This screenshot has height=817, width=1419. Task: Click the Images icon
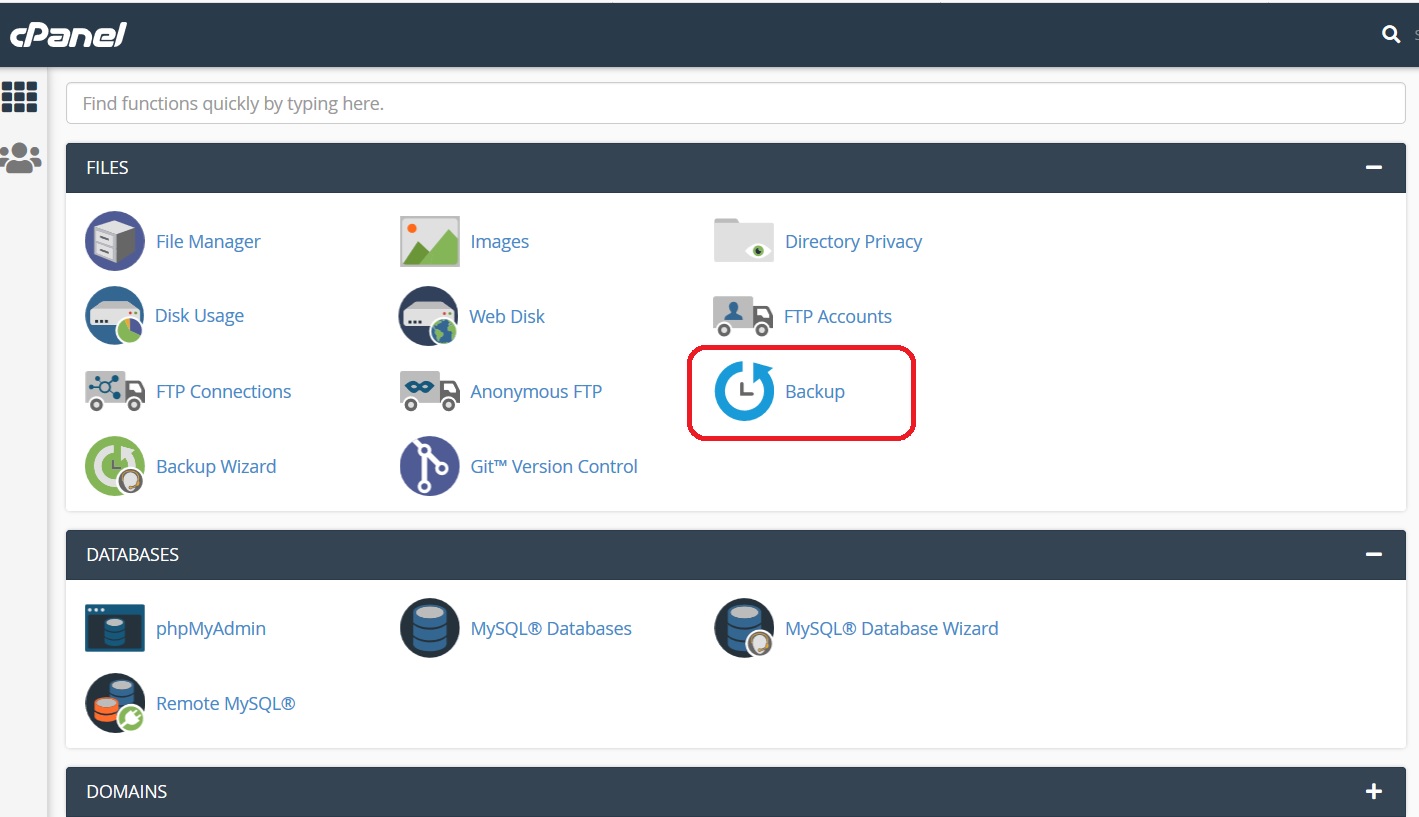click(x=429, y=241)
